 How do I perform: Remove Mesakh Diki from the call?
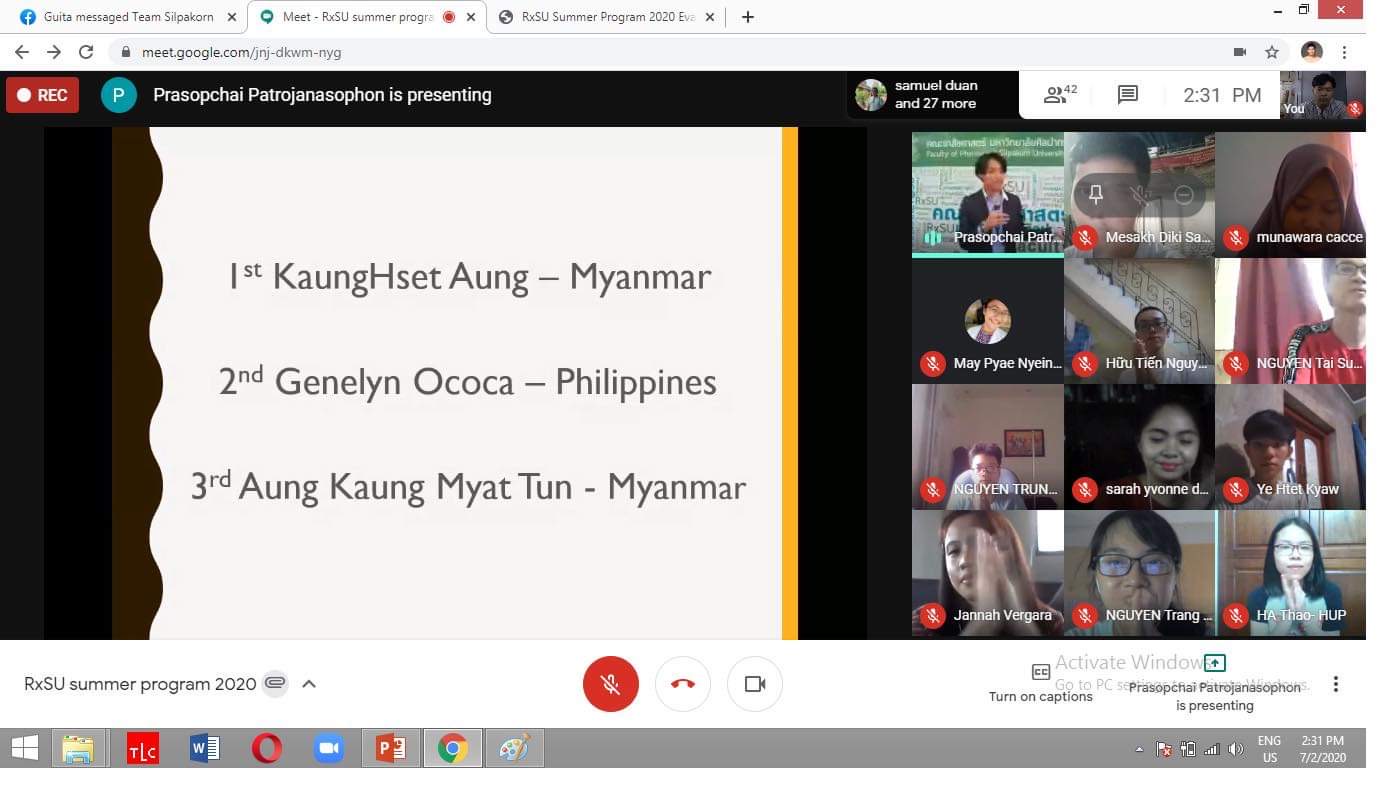(1184, 195)
